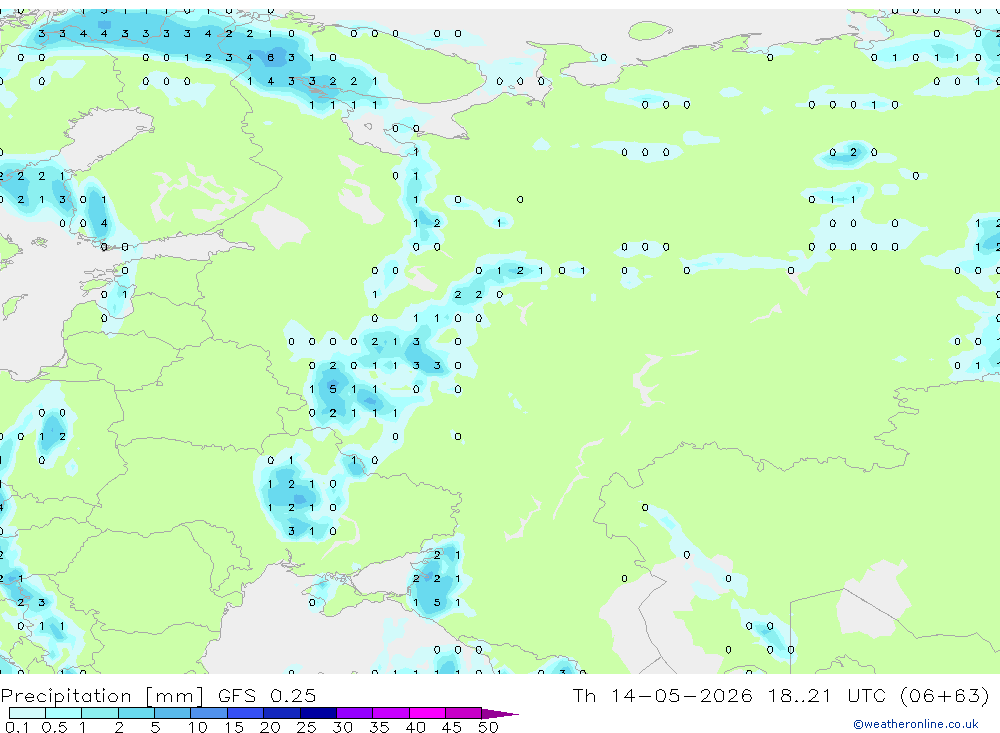The image size is (1000, 733).
Task: Select the legend scale label '45'
Action: pyautogui.click(x=452, y=727)
